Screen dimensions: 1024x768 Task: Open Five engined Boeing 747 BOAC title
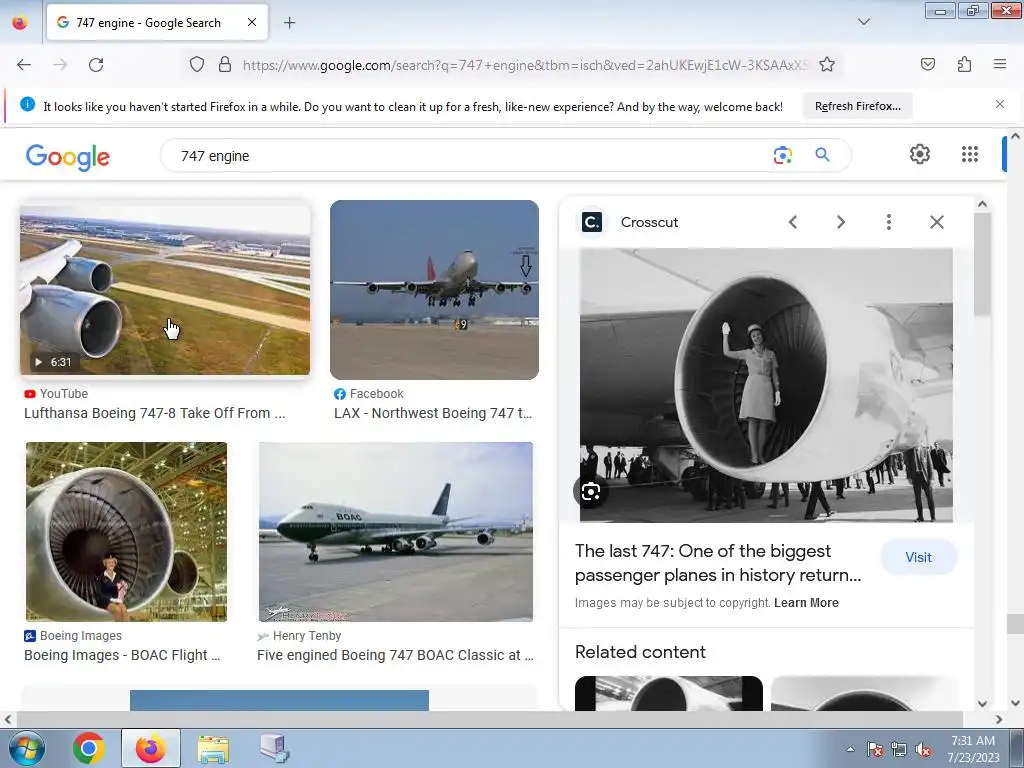tap(395, 655)
